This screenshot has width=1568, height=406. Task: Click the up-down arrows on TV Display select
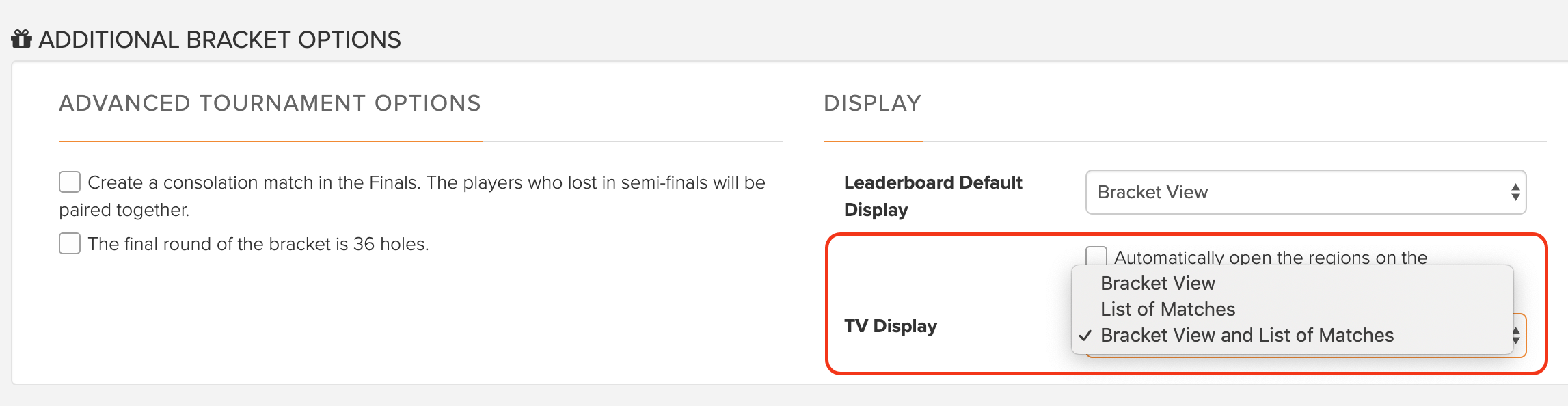[1516, 336]
